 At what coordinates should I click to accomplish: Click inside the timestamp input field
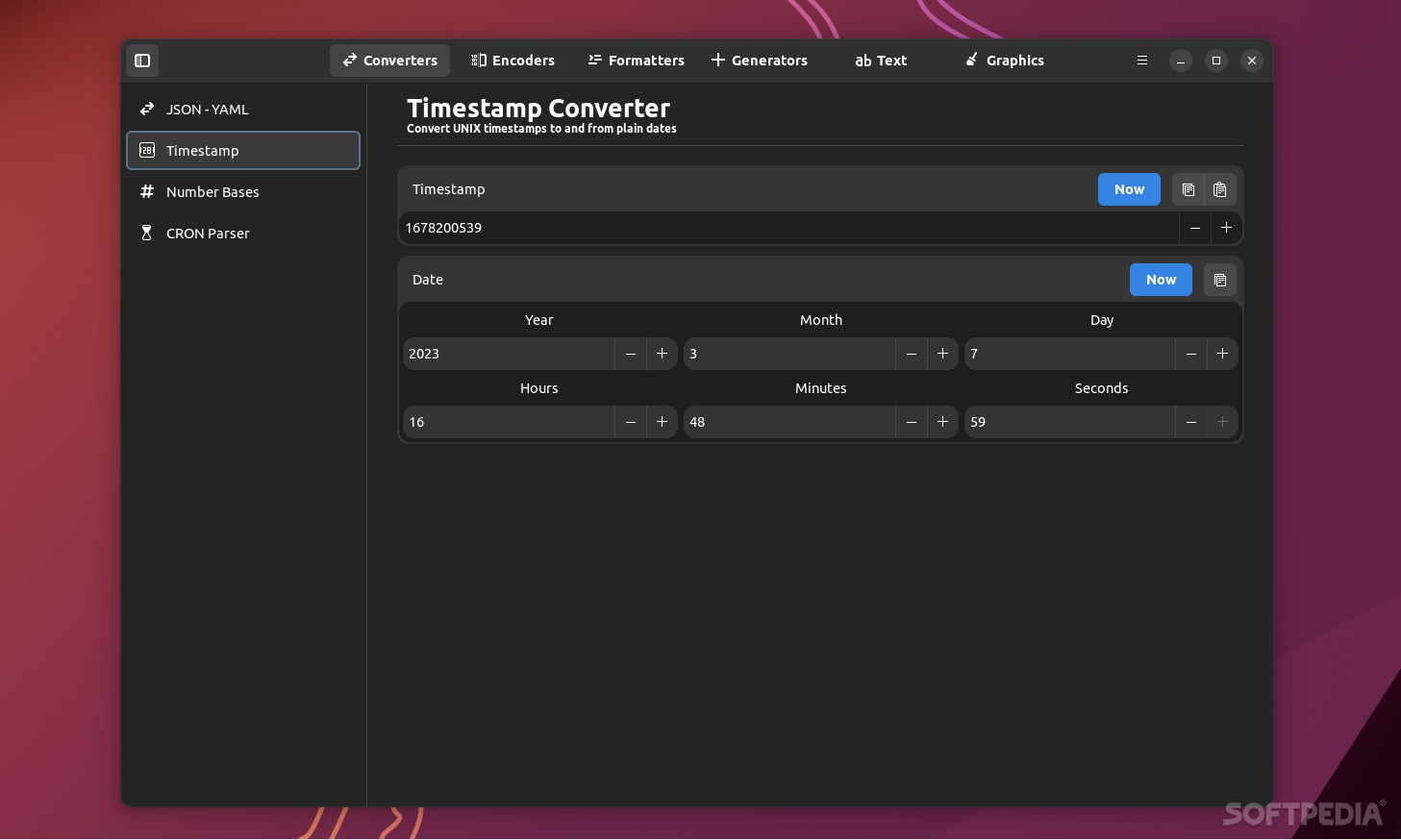point(673,228)
